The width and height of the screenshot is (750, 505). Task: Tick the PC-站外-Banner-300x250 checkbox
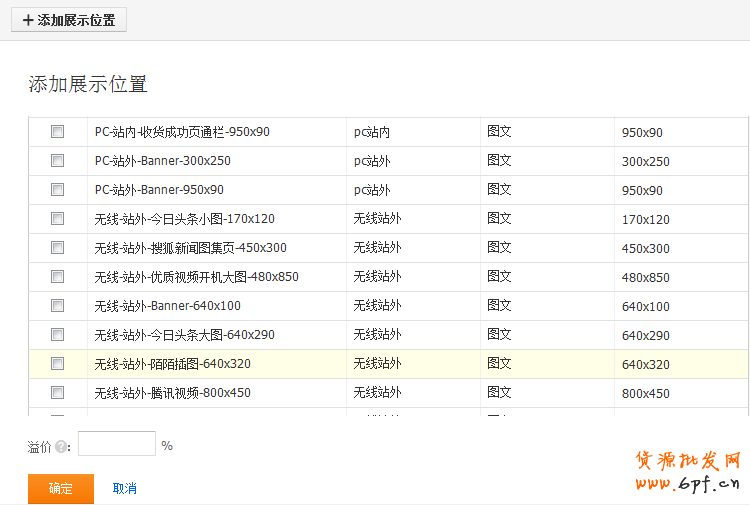[x=57, y=161]
